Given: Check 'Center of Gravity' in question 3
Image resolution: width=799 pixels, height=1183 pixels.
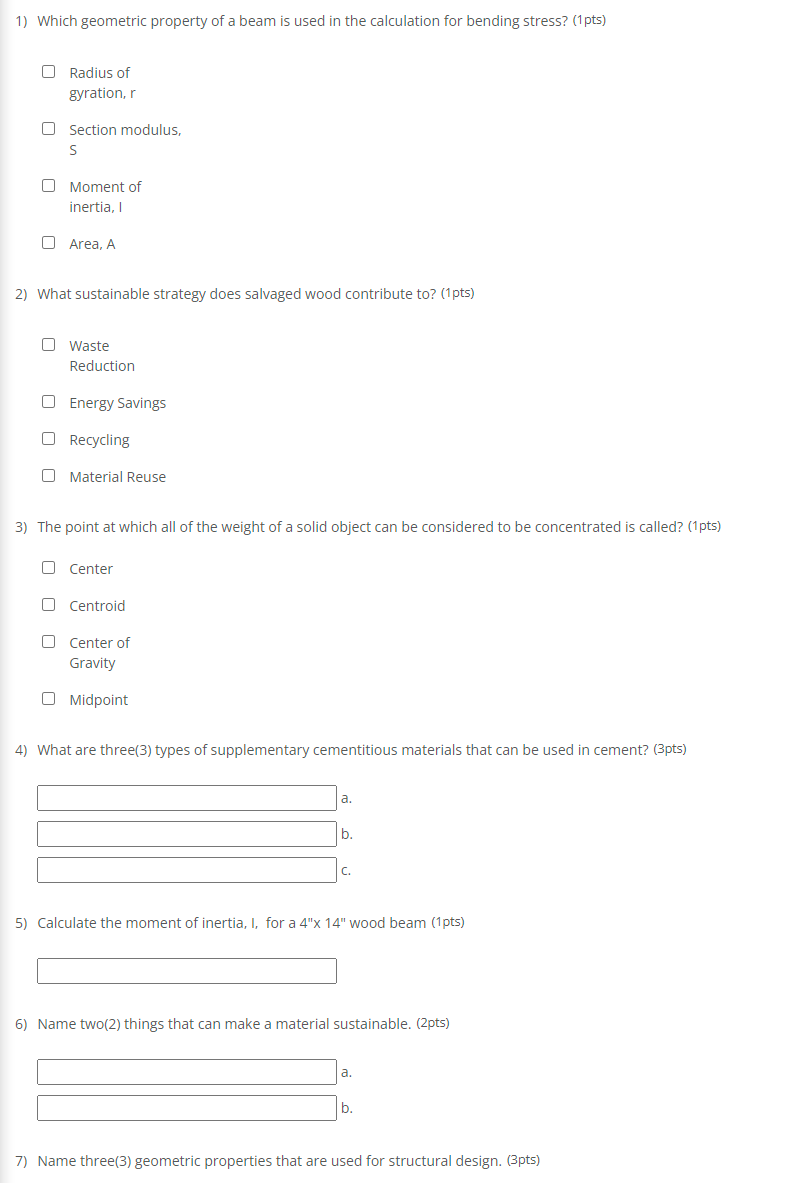Looking at the screenshot, I should (x=48, y=639).
